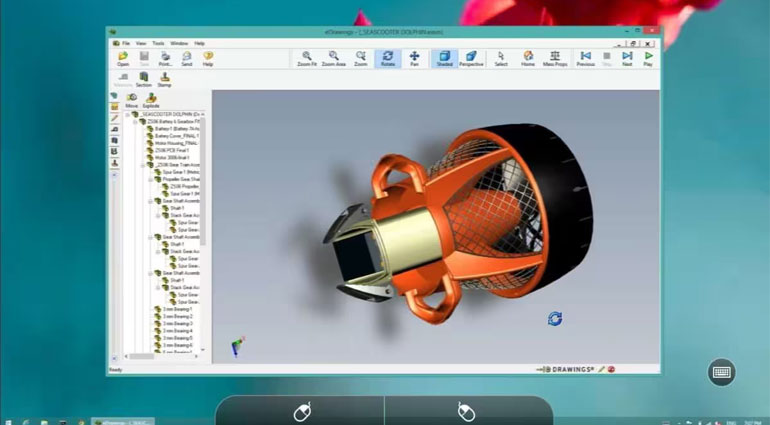Open the on-screen touch keyboard button
Screen dimensions: 770x425
(x=721, y=372)
